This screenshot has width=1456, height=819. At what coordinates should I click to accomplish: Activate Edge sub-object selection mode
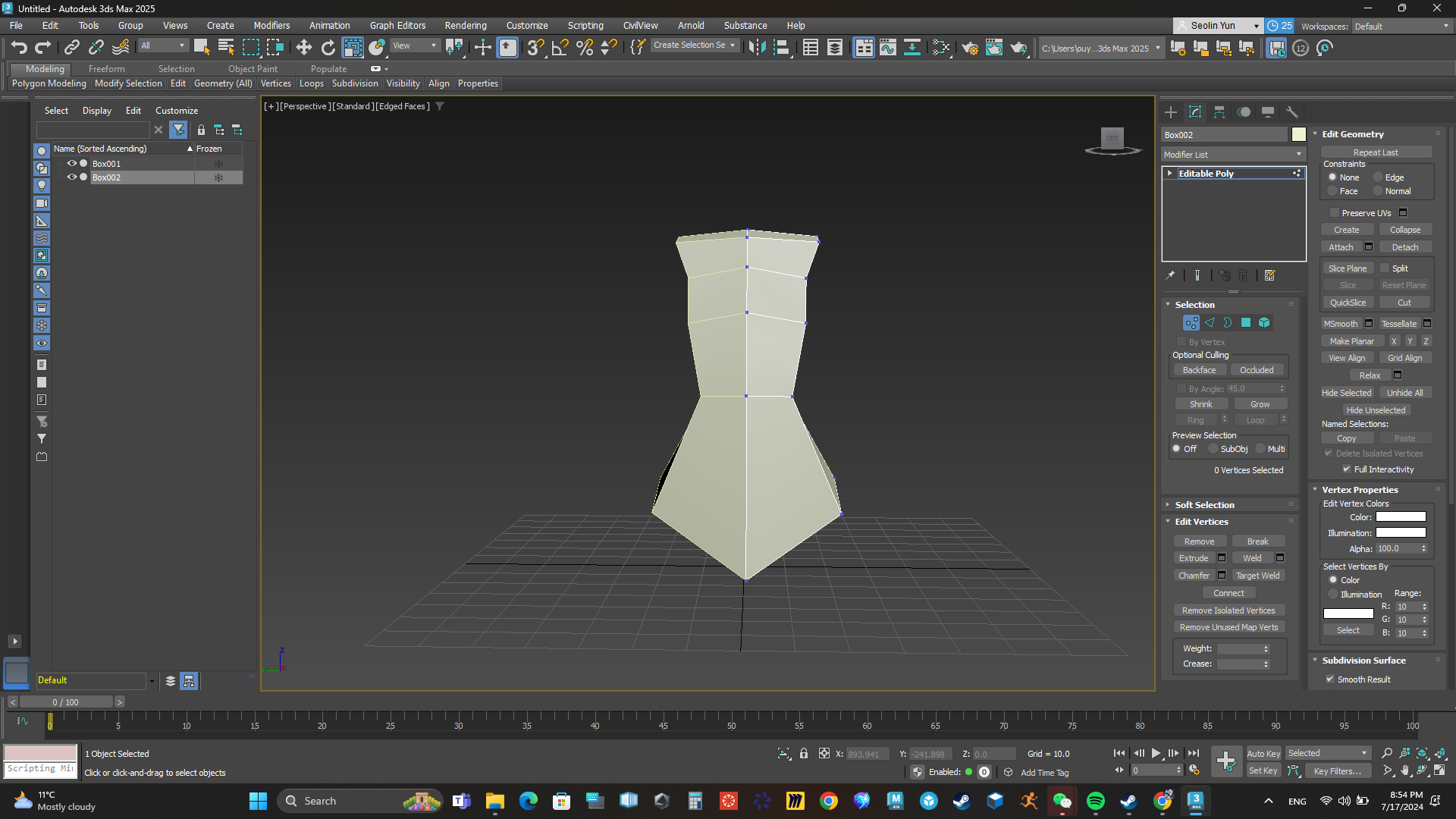pyautogui.click(x=1210, y=323)
